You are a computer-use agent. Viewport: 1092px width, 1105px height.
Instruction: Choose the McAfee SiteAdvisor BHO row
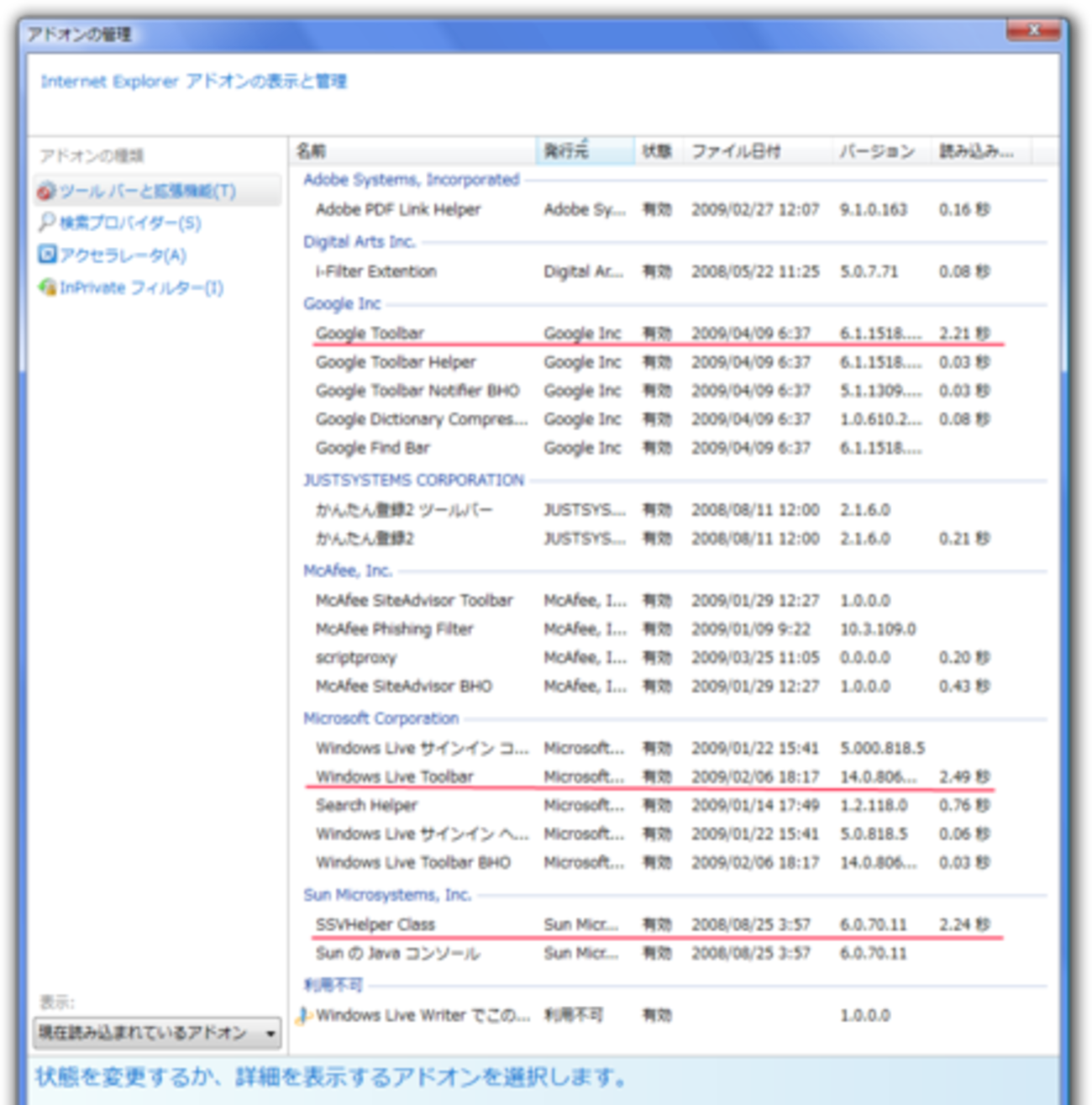click(x=404, y=686)
